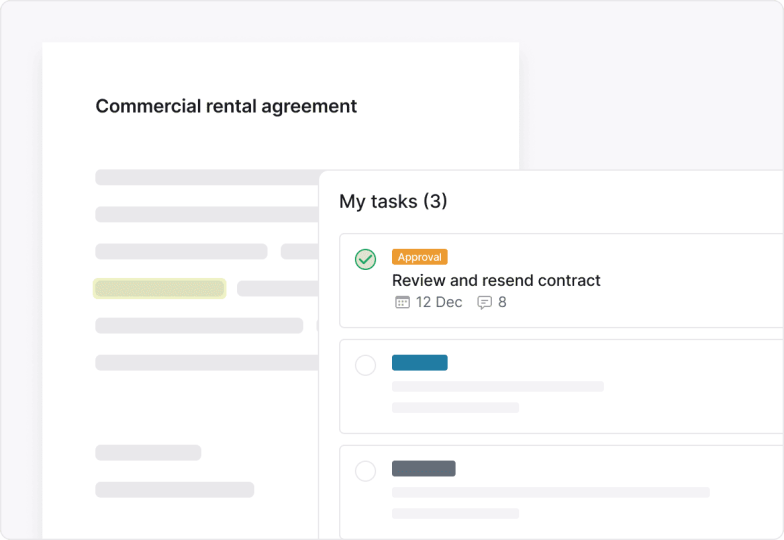This screenshot has height=540, width=784.
Task: Click the calendar icon beside 12 Dec
Action: [x=403, y=302]
